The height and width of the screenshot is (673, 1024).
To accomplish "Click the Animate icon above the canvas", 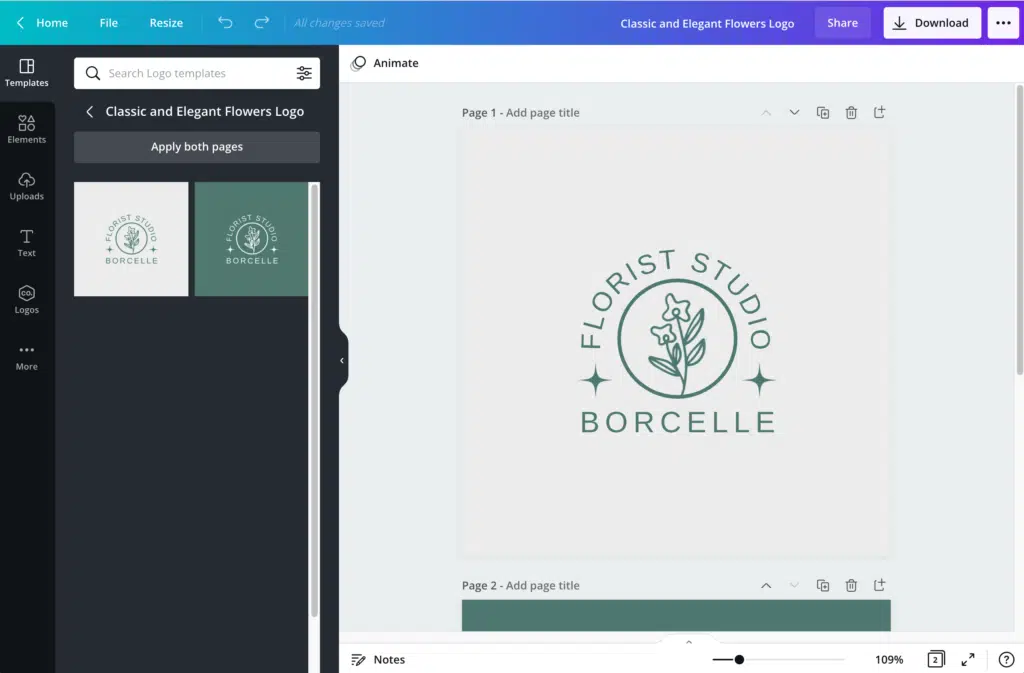I will [x=358, y=62].
